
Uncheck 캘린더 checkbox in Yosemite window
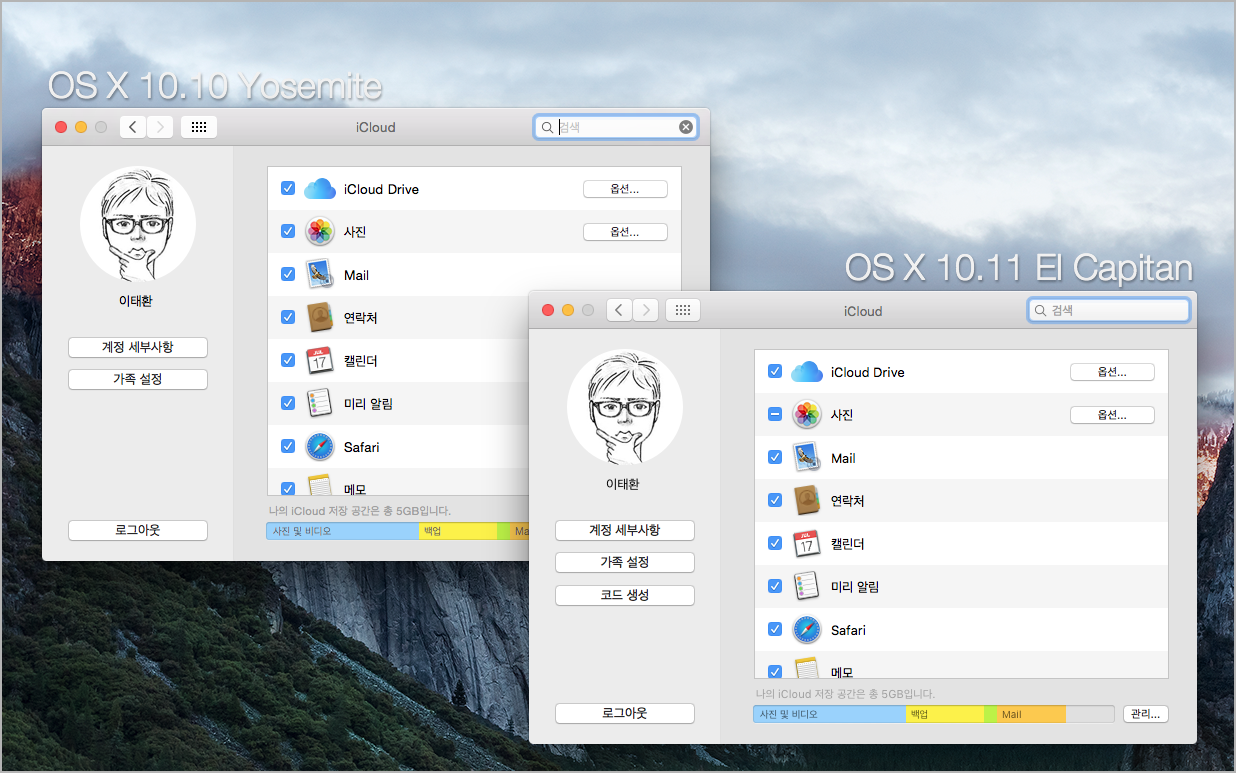[288, 360]
